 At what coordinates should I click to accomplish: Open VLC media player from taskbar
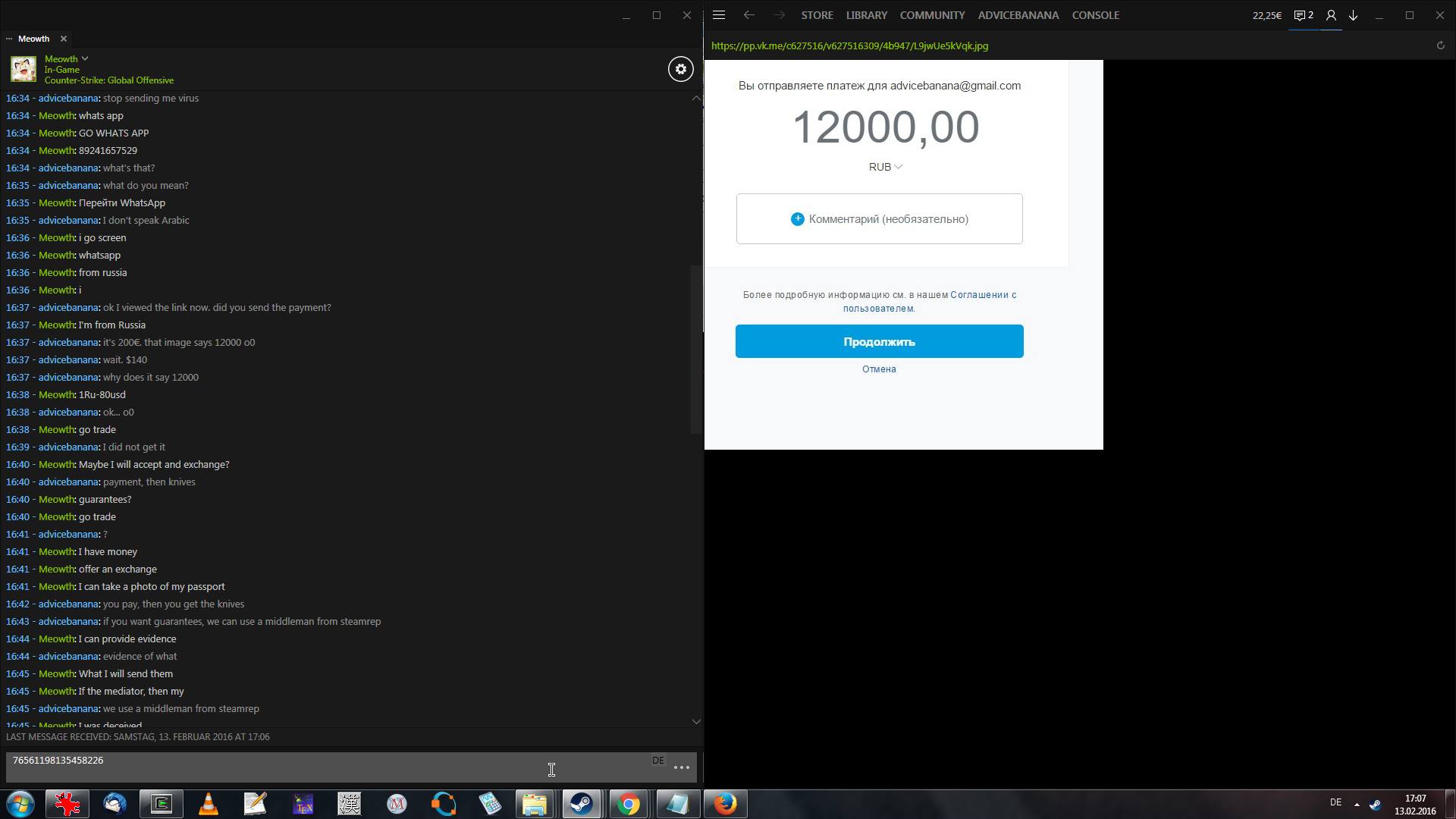[209, 804]
